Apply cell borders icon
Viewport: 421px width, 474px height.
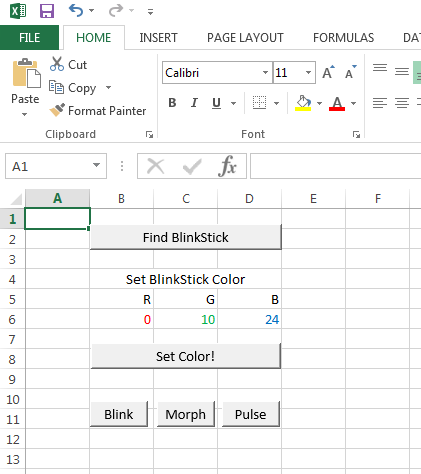pyautogui.click(x=259, y=103)
